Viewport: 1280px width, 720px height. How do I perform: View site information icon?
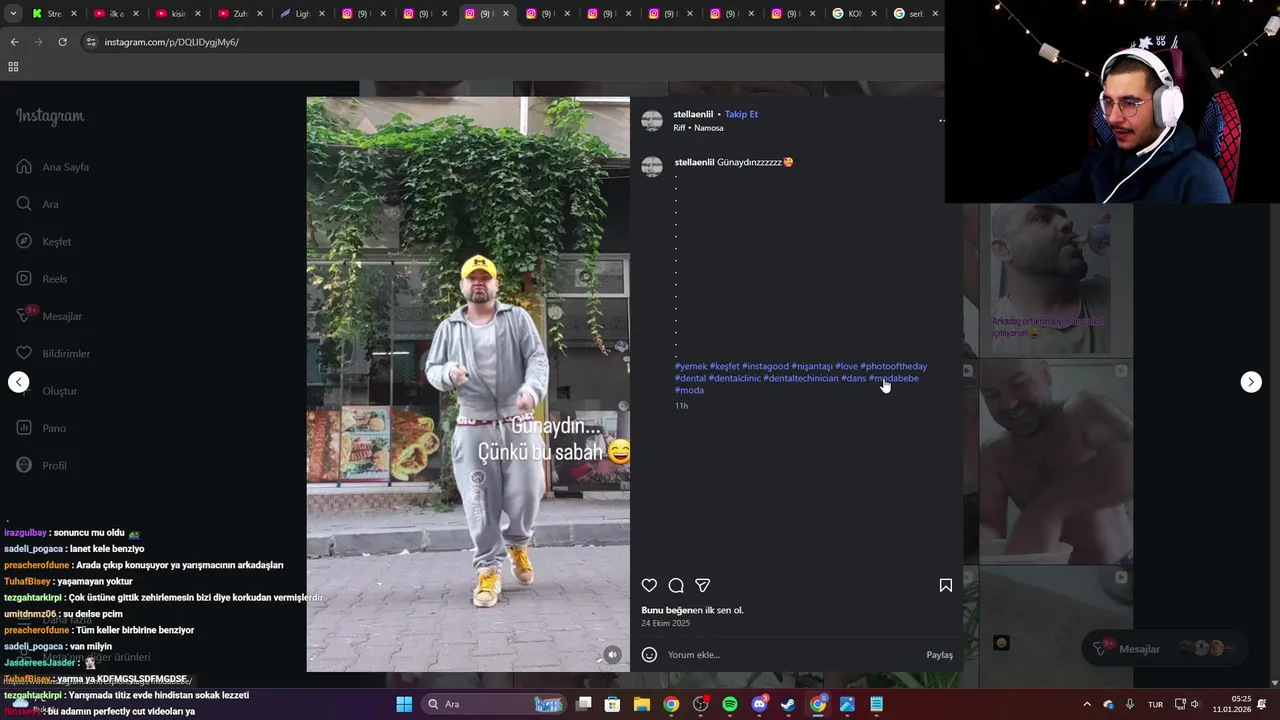(x=91, y=42)
